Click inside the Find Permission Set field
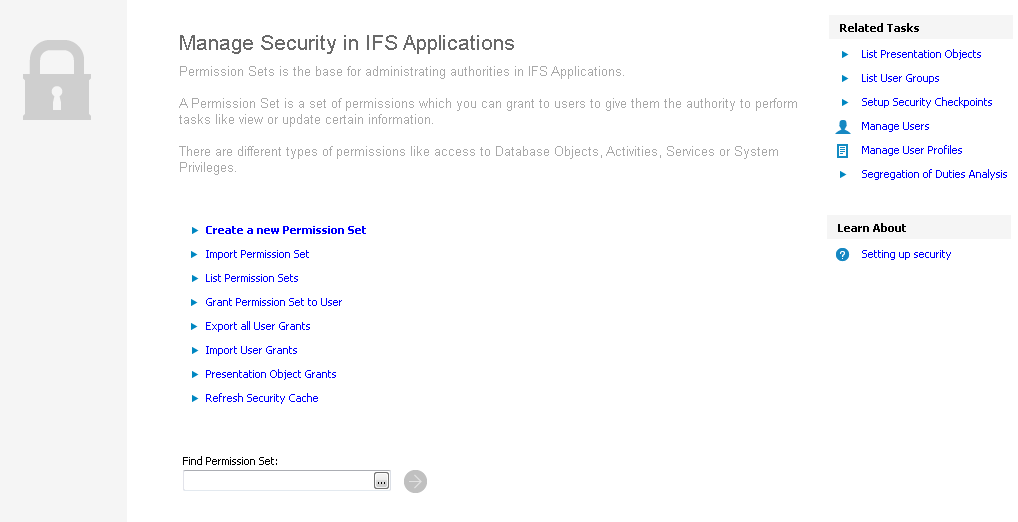1018x522 pixels. pos(277,481)
